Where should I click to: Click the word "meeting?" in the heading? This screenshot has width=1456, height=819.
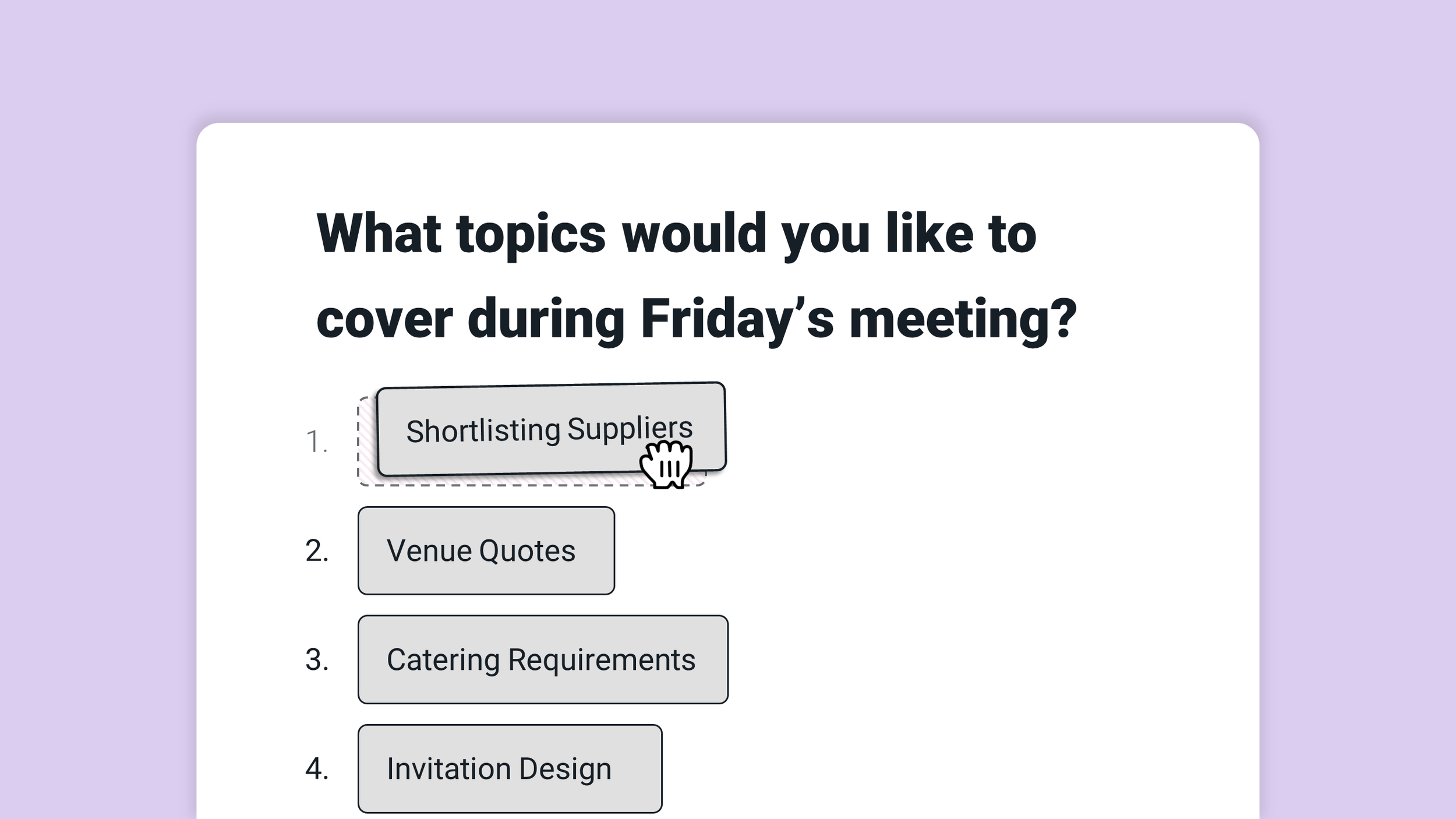tap(963, 319)
